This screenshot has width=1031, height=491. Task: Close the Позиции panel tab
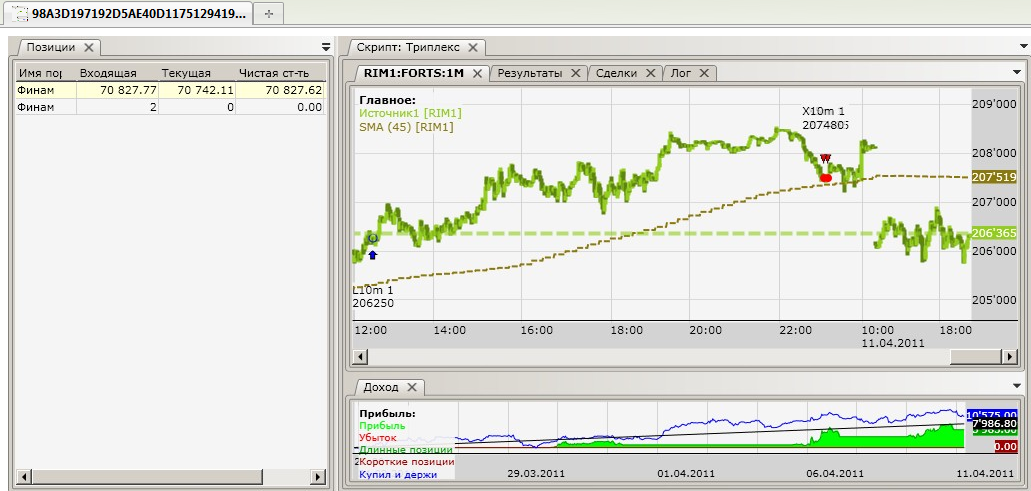88,47
